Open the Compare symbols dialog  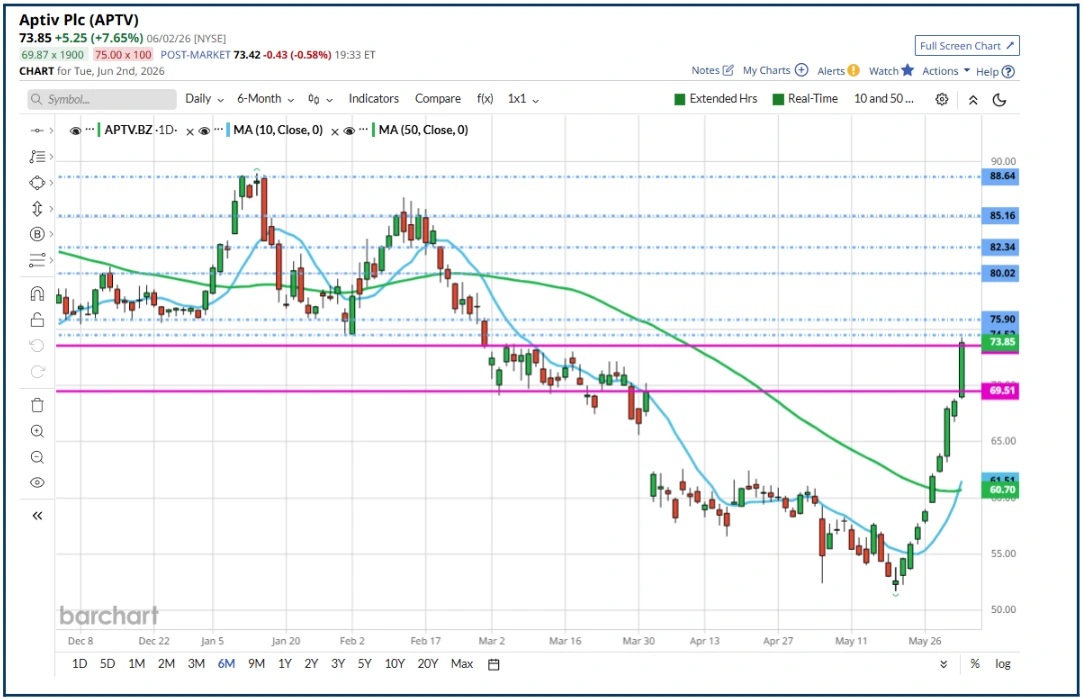point(438,99)
